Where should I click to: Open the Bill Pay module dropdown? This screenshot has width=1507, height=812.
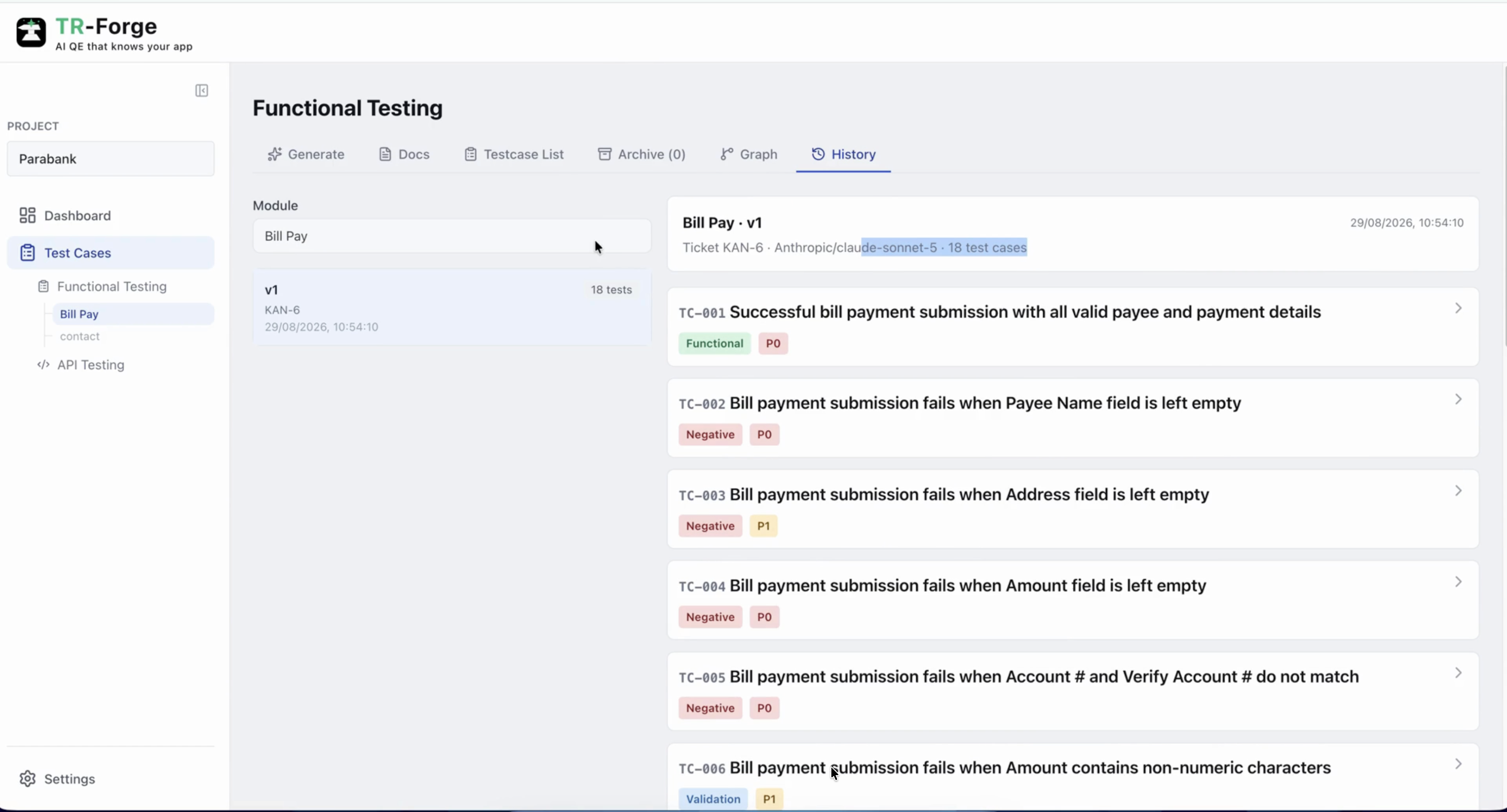coord(452,236)
